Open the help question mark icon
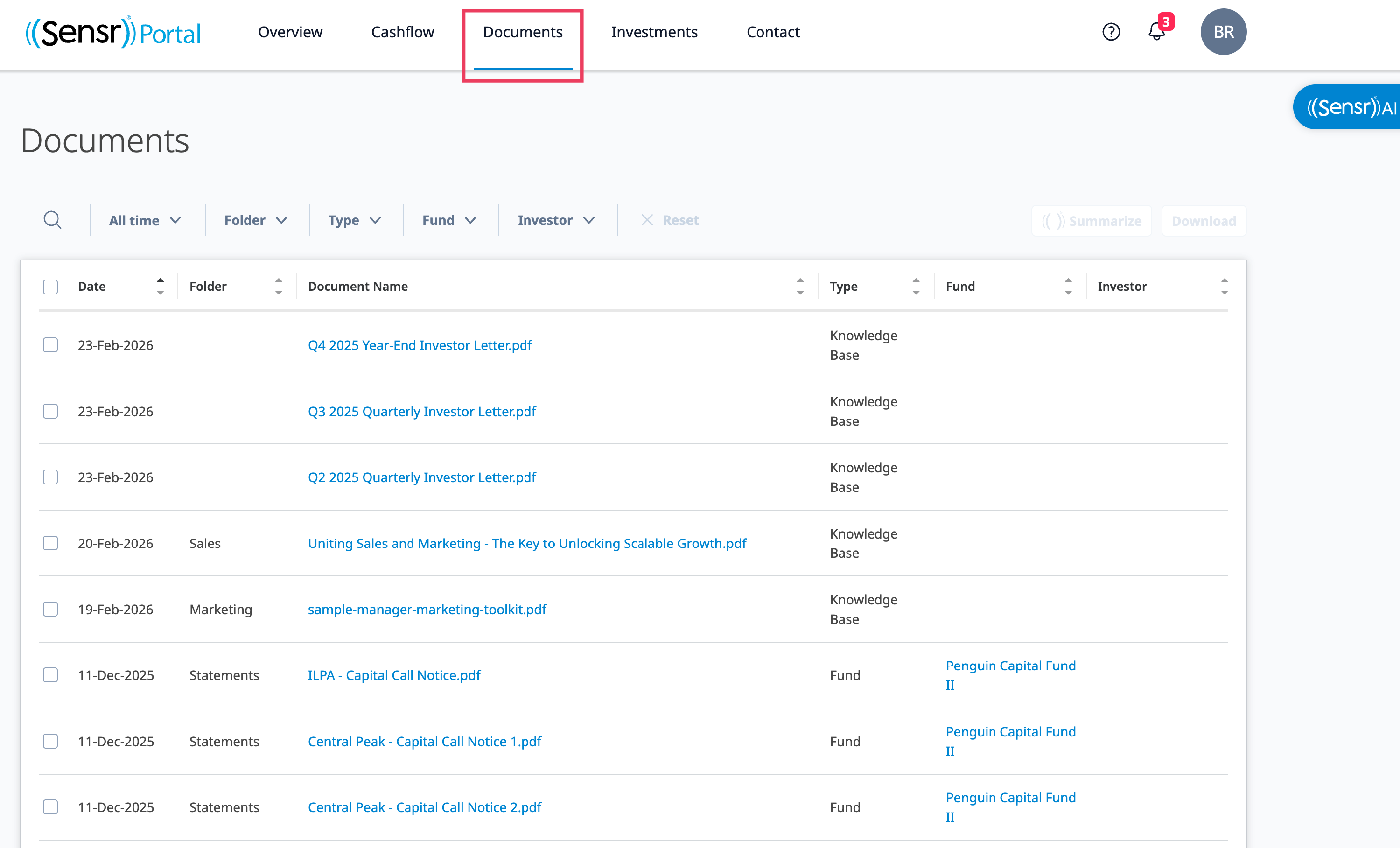 coord(1111,32)
